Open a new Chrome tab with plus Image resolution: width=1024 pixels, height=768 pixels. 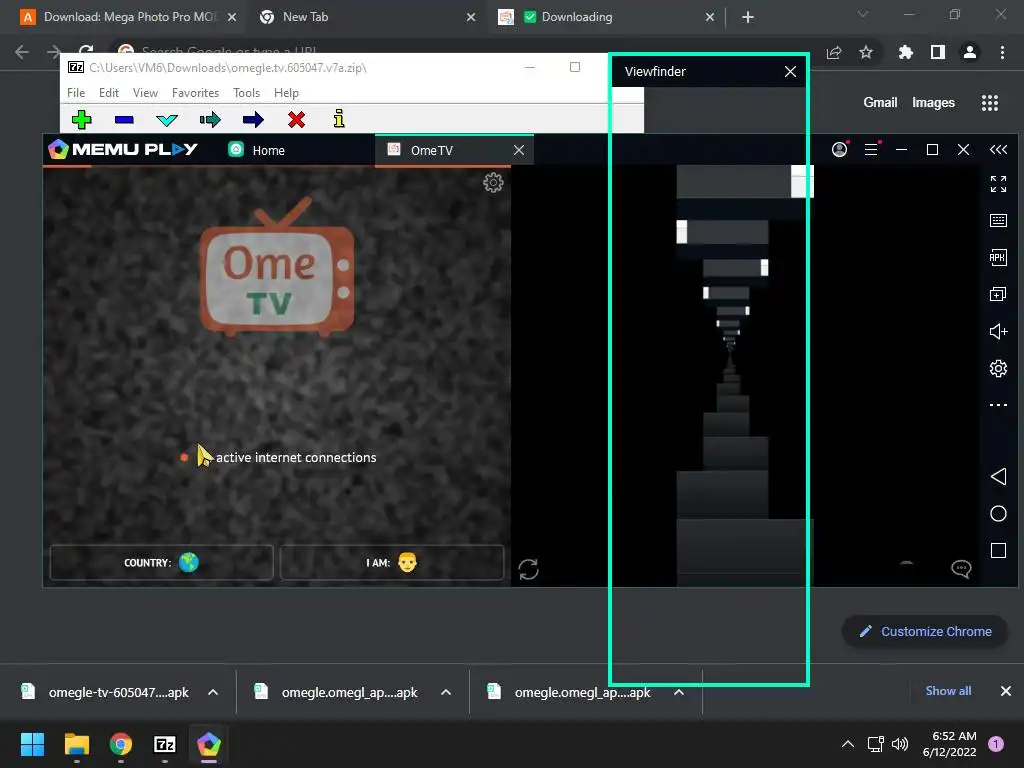click(x=748, y=18)
